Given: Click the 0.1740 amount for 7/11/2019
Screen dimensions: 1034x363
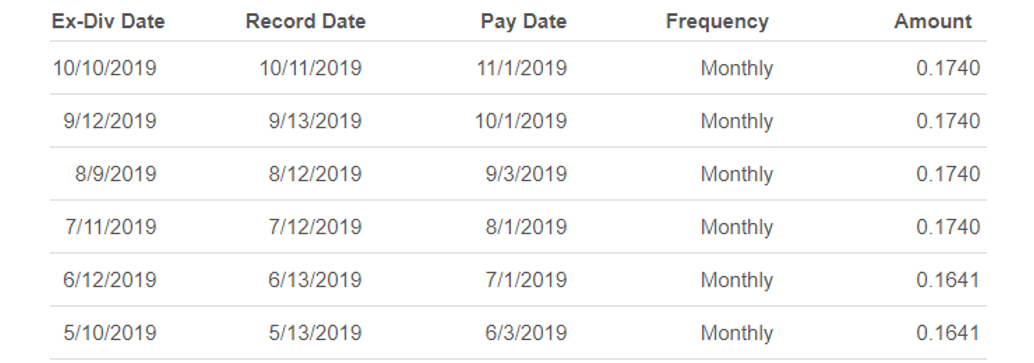Looking at the screenshot, I should tap(948, 226).
